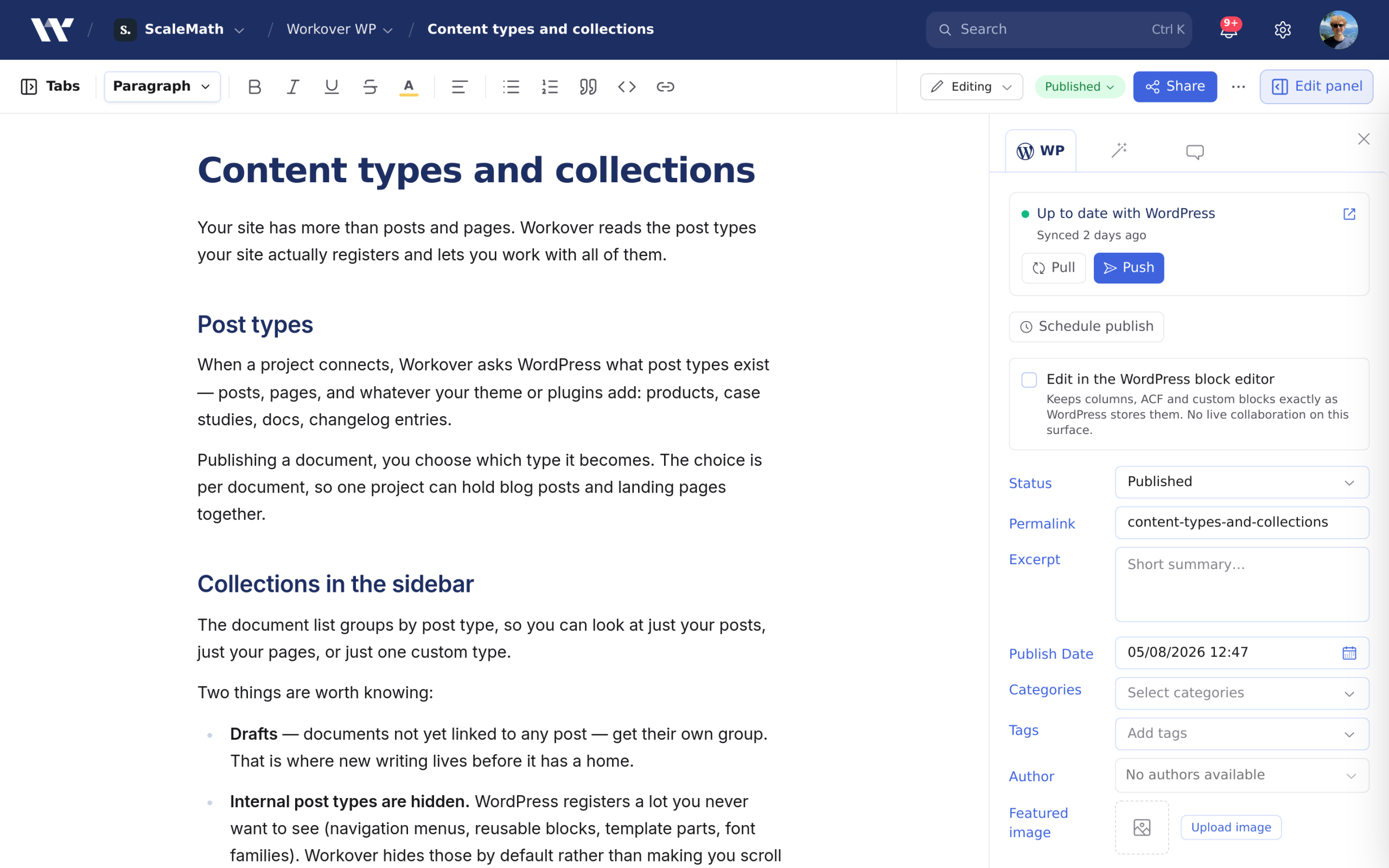
Task: Expand the ScaleMath workspace switcher
Action: point(180,29)
